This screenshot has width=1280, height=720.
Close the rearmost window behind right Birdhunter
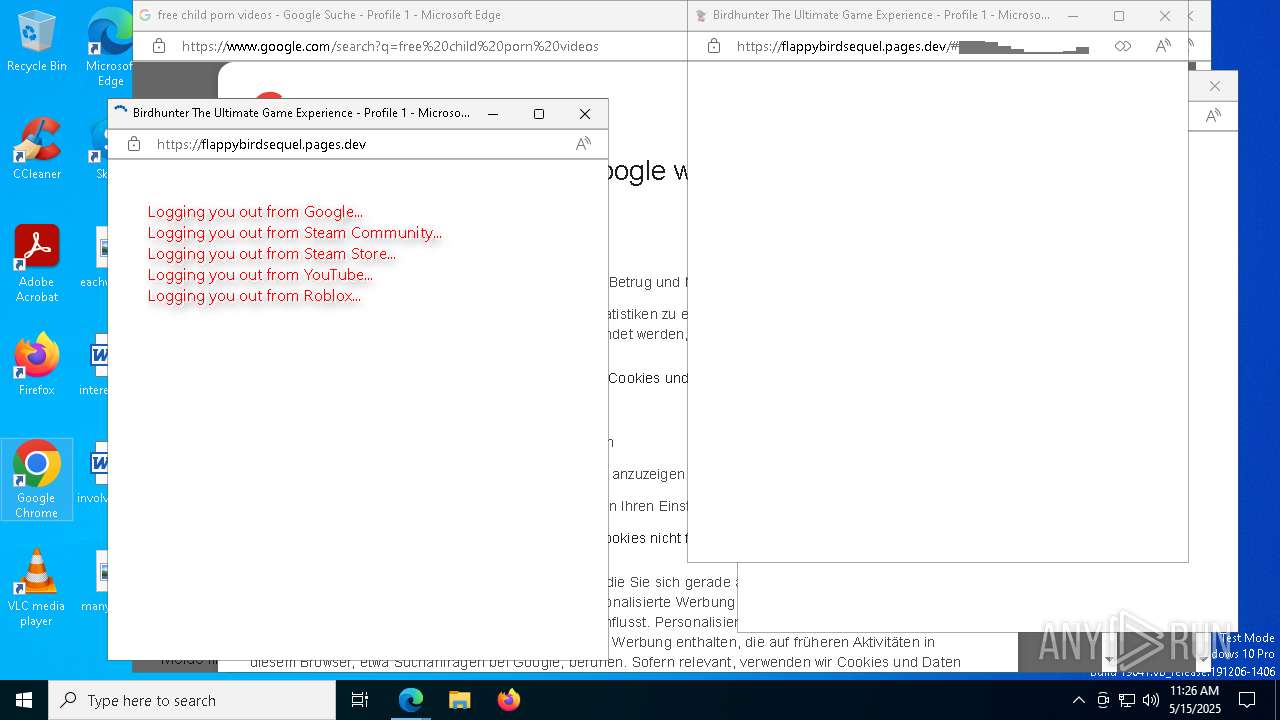point(1215,86)
